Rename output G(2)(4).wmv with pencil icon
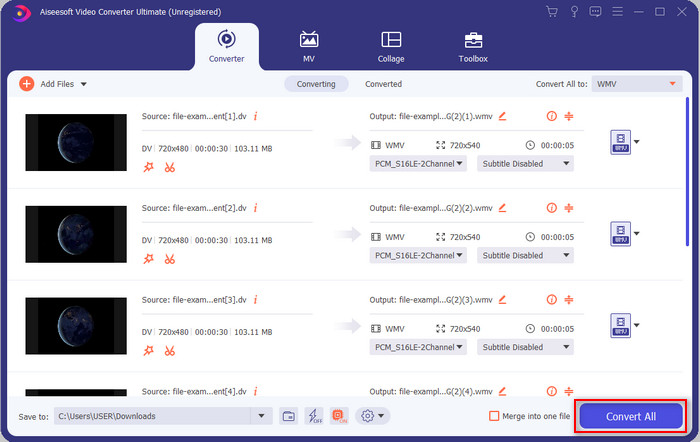Screen dimensions: 700x442 pyautogui.click(x=502, y=392)
